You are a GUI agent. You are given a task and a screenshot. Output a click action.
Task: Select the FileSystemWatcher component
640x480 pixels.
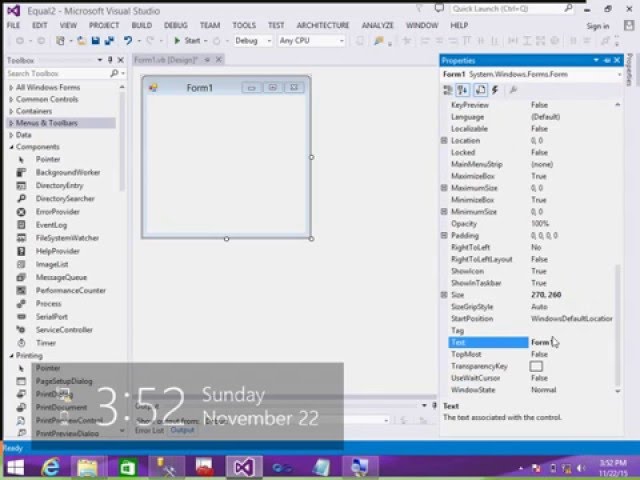tap(67, 238)
